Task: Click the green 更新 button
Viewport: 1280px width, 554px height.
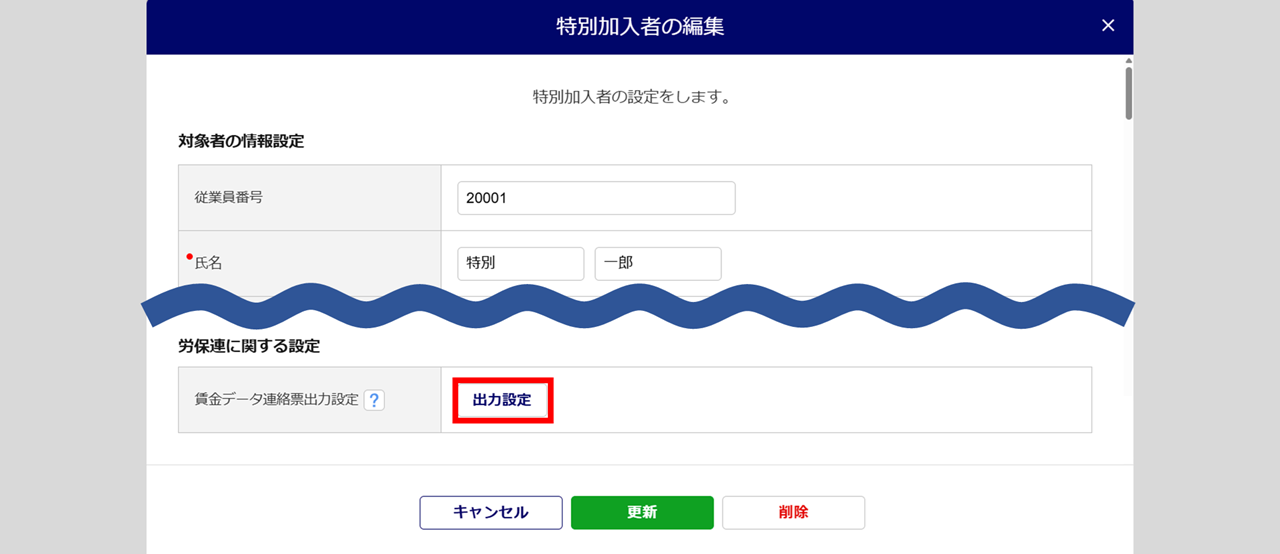Action: 642,512
